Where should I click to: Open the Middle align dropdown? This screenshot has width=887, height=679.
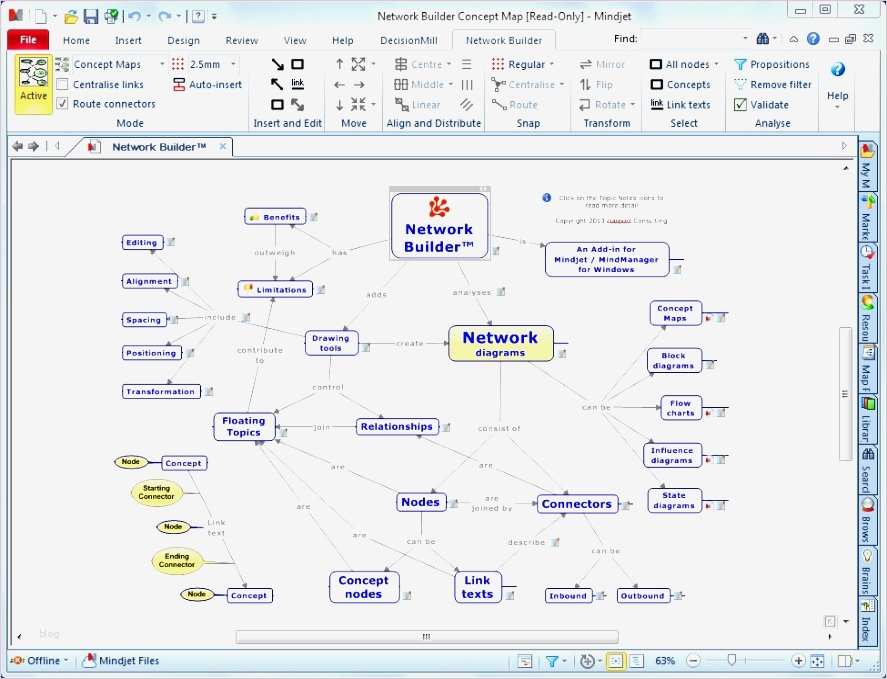[451, 84]
